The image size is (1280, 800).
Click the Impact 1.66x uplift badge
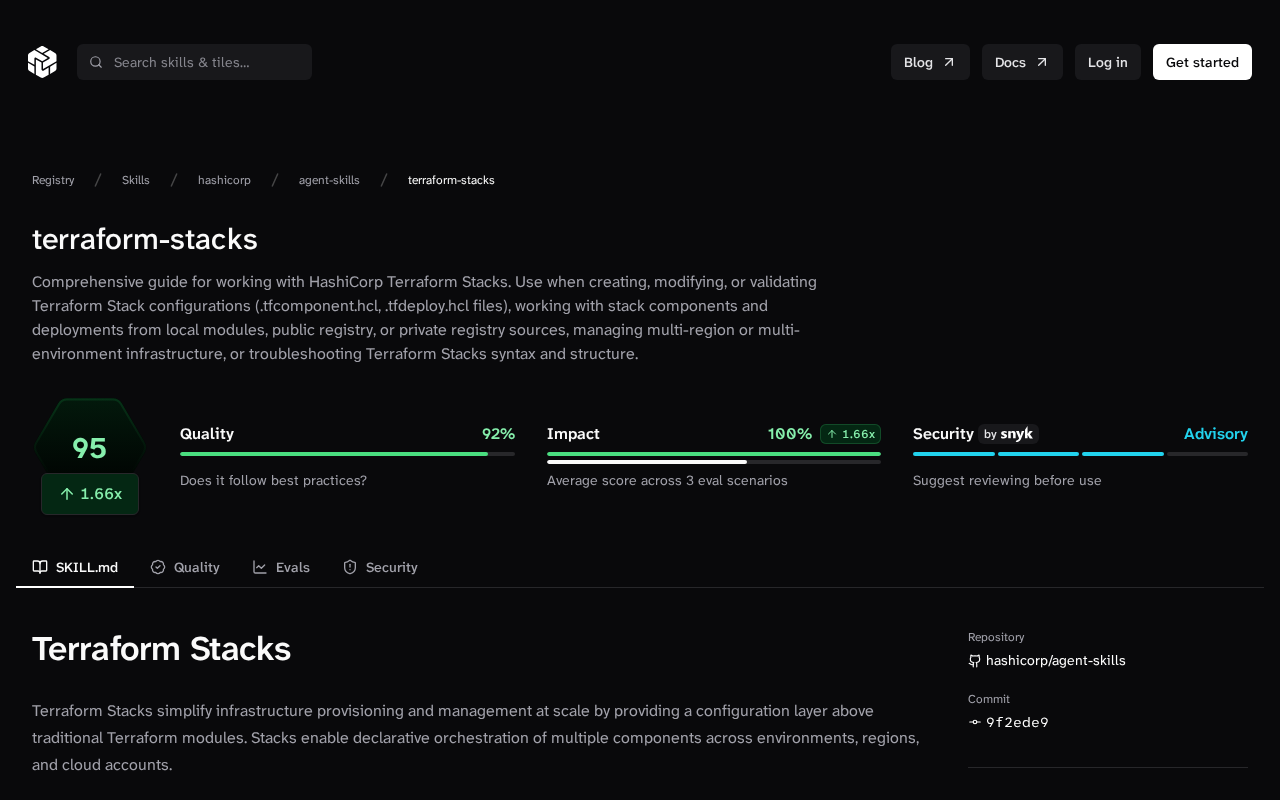point(850,434)
